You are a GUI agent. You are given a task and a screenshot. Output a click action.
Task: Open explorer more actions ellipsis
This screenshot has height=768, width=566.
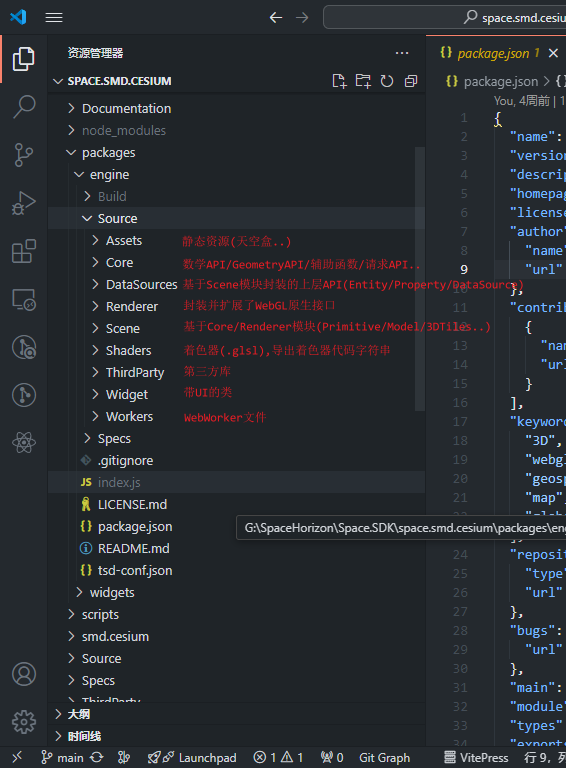tap(402, 53)
